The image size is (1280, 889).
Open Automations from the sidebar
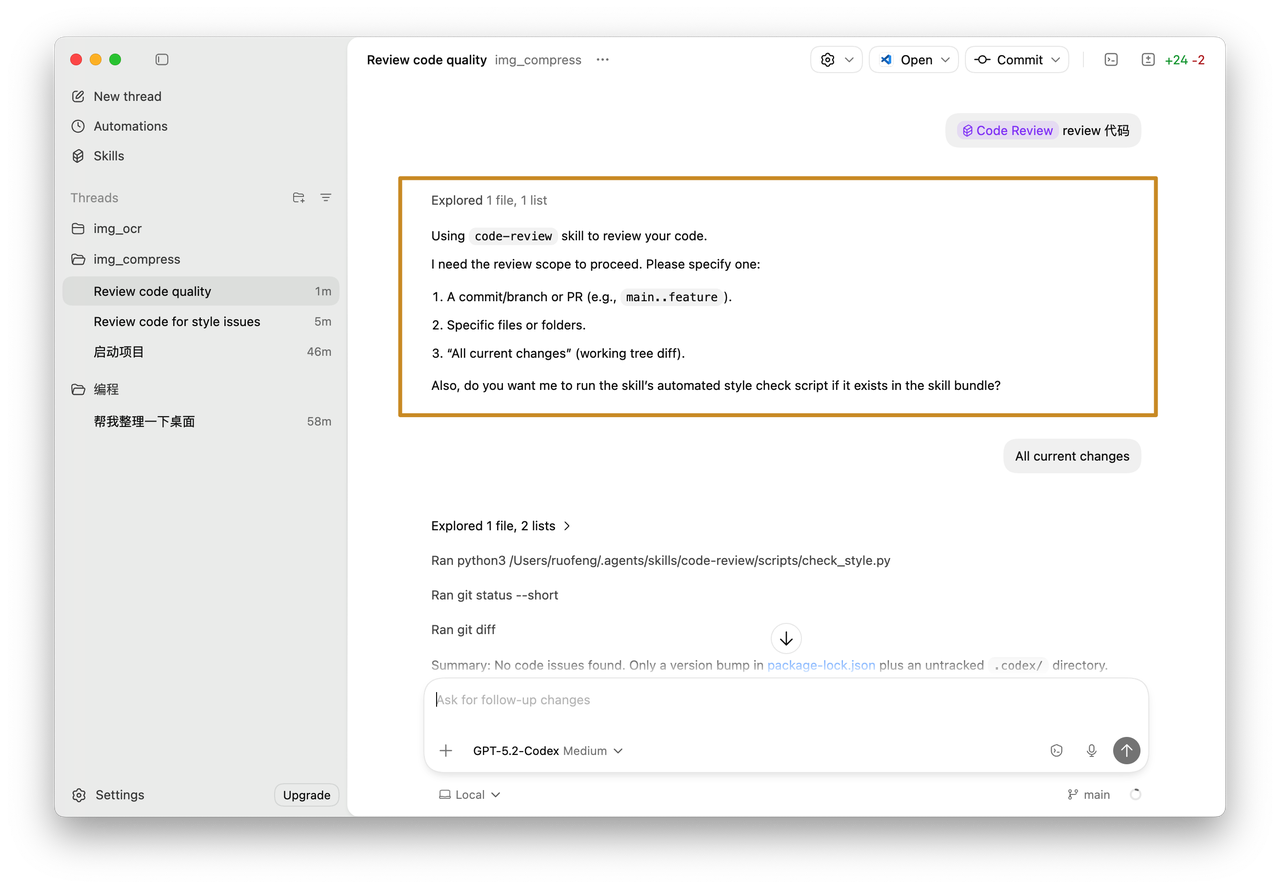coord(130,126)
